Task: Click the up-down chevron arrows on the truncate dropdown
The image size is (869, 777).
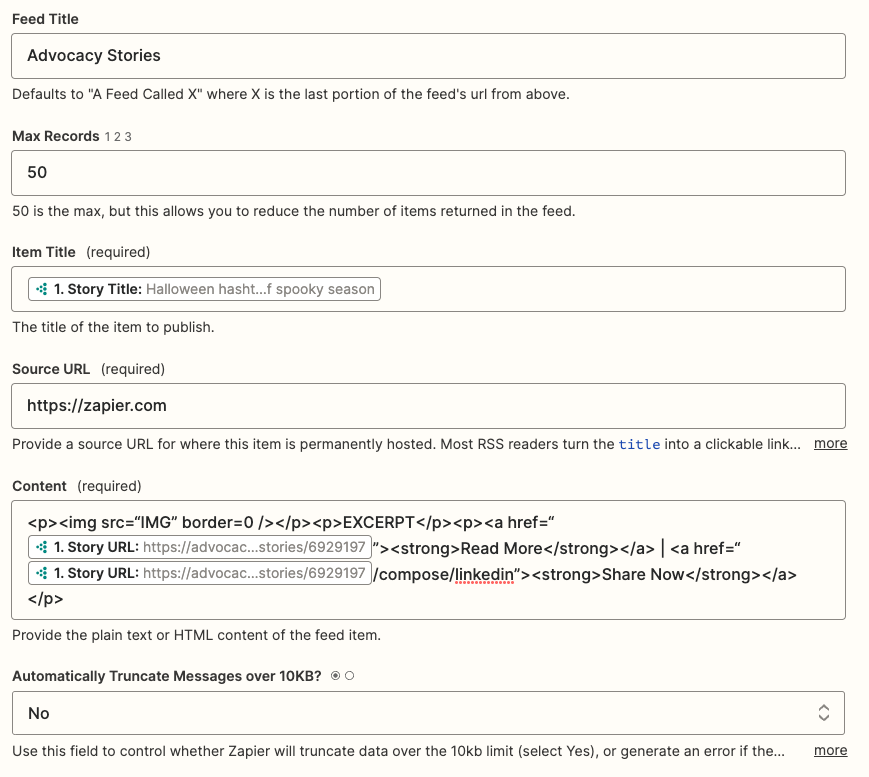Action: [824, 713]
